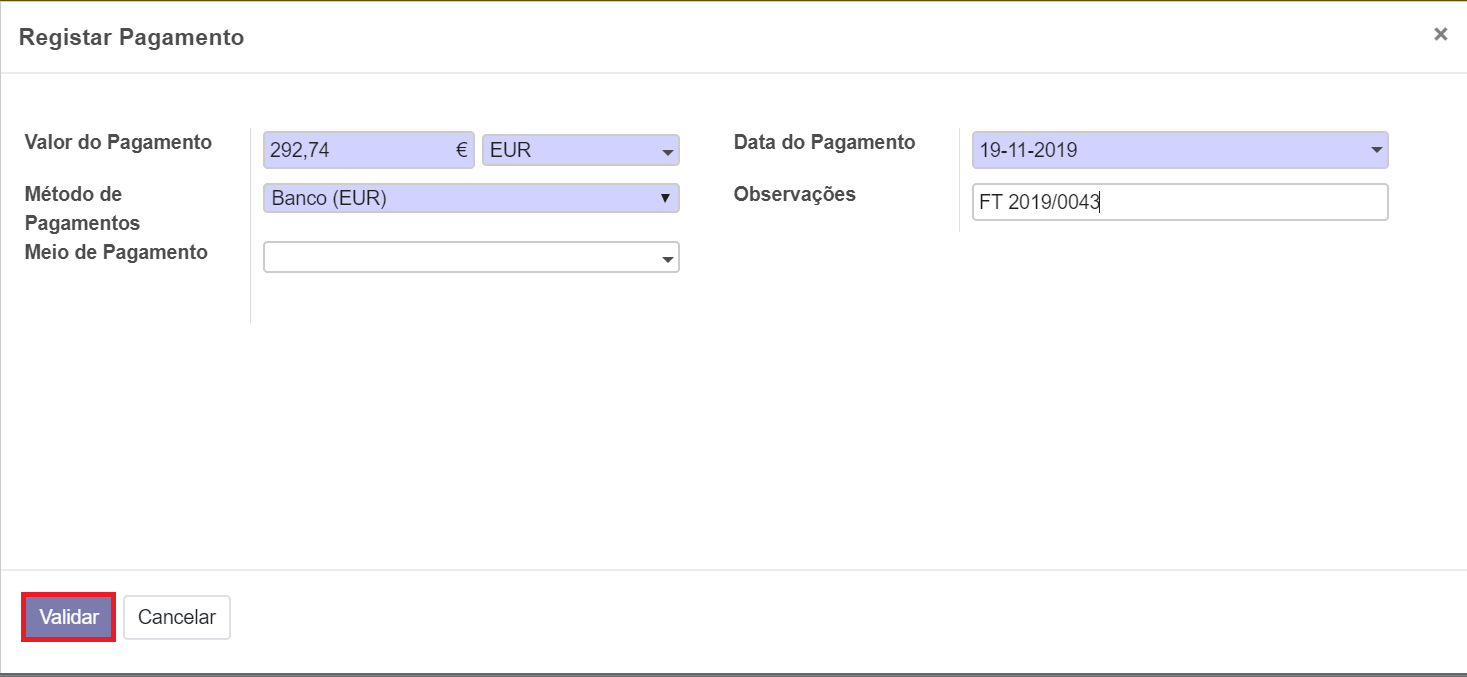Click the Método de Pagamentos label
The width and height of the screenshot is (1467, 677).
(x=82, y=208)
